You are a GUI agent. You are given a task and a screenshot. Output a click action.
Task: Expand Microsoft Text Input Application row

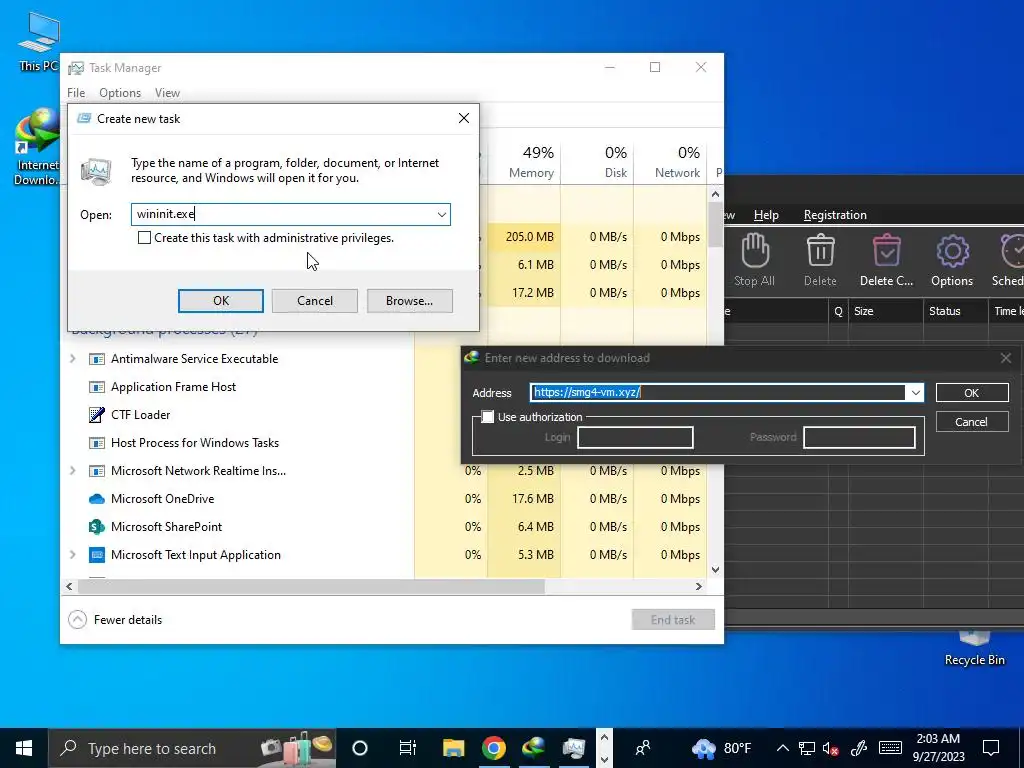point(72,555)
